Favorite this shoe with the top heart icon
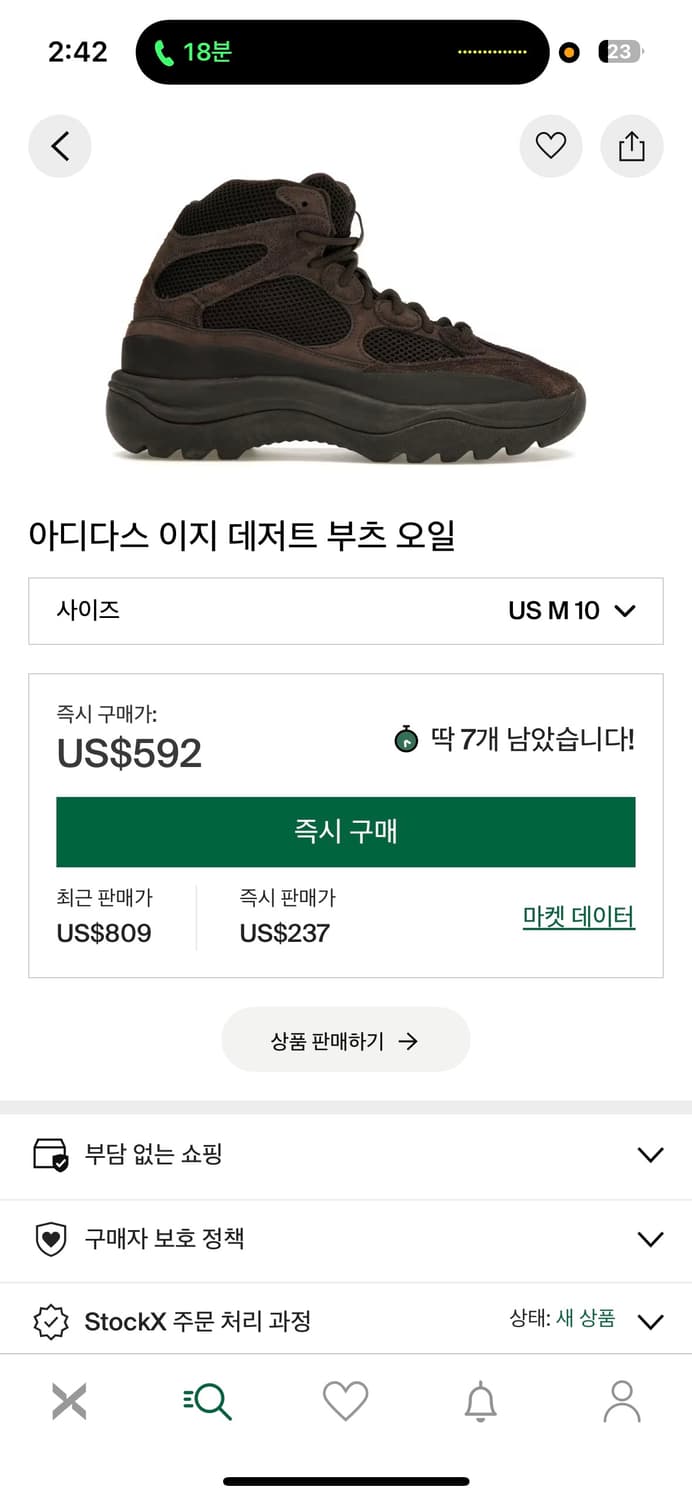Screen dimensions: 692x1500 tap(551, 147)
